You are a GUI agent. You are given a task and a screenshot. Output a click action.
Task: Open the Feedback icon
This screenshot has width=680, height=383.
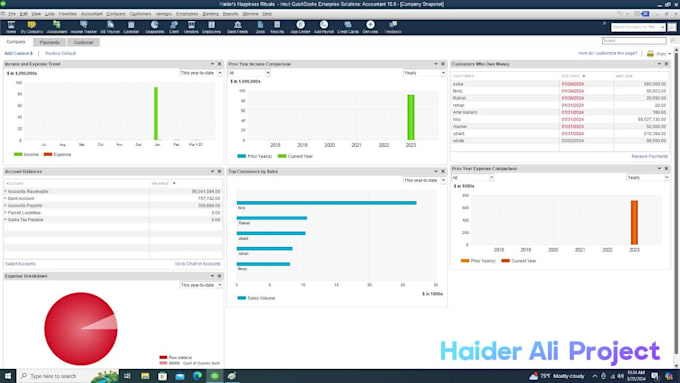(393, 27)
